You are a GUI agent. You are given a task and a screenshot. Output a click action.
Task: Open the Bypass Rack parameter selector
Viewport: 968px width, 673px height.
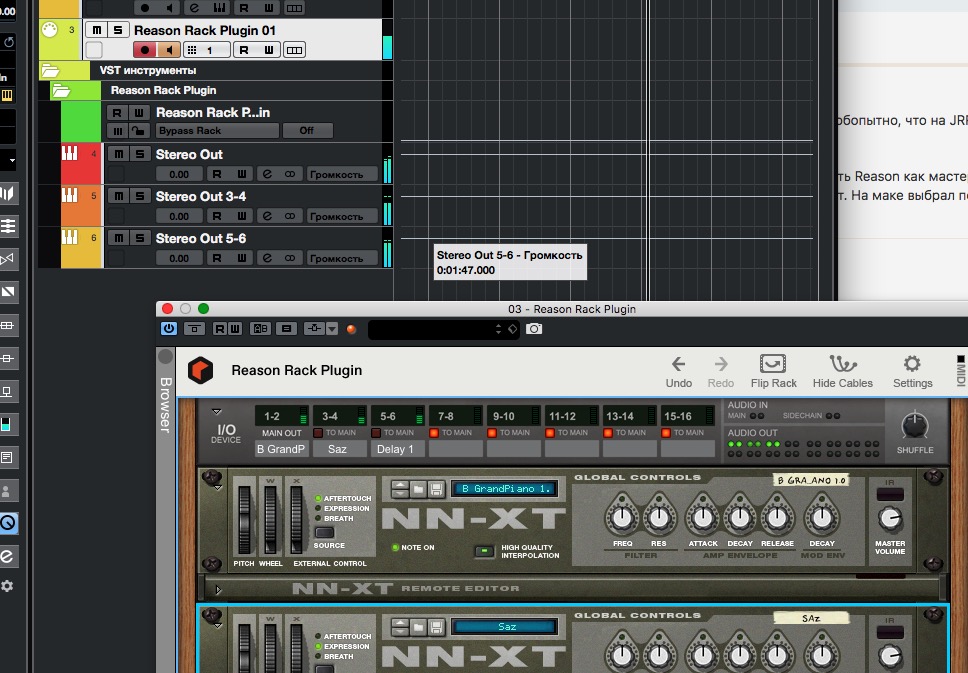(x=217, y=131)
